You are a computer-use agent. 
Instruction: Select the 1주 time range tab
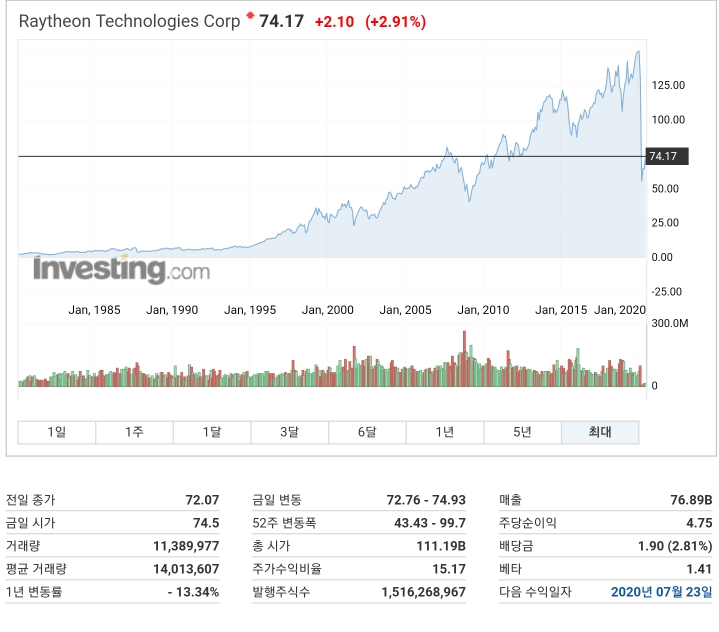pyautogui.click(x=134, y=432)
